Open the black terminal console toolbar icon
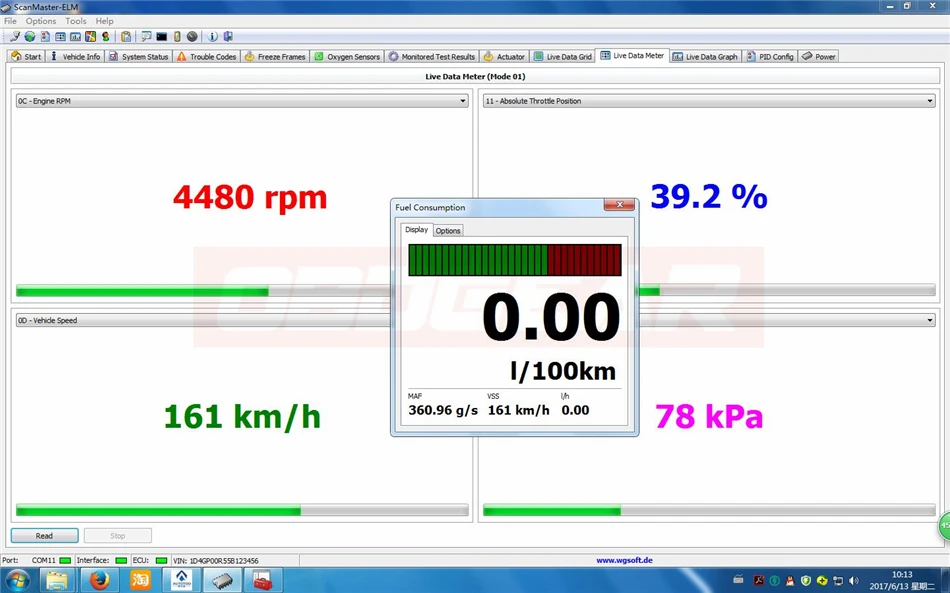 coord(161,37)
